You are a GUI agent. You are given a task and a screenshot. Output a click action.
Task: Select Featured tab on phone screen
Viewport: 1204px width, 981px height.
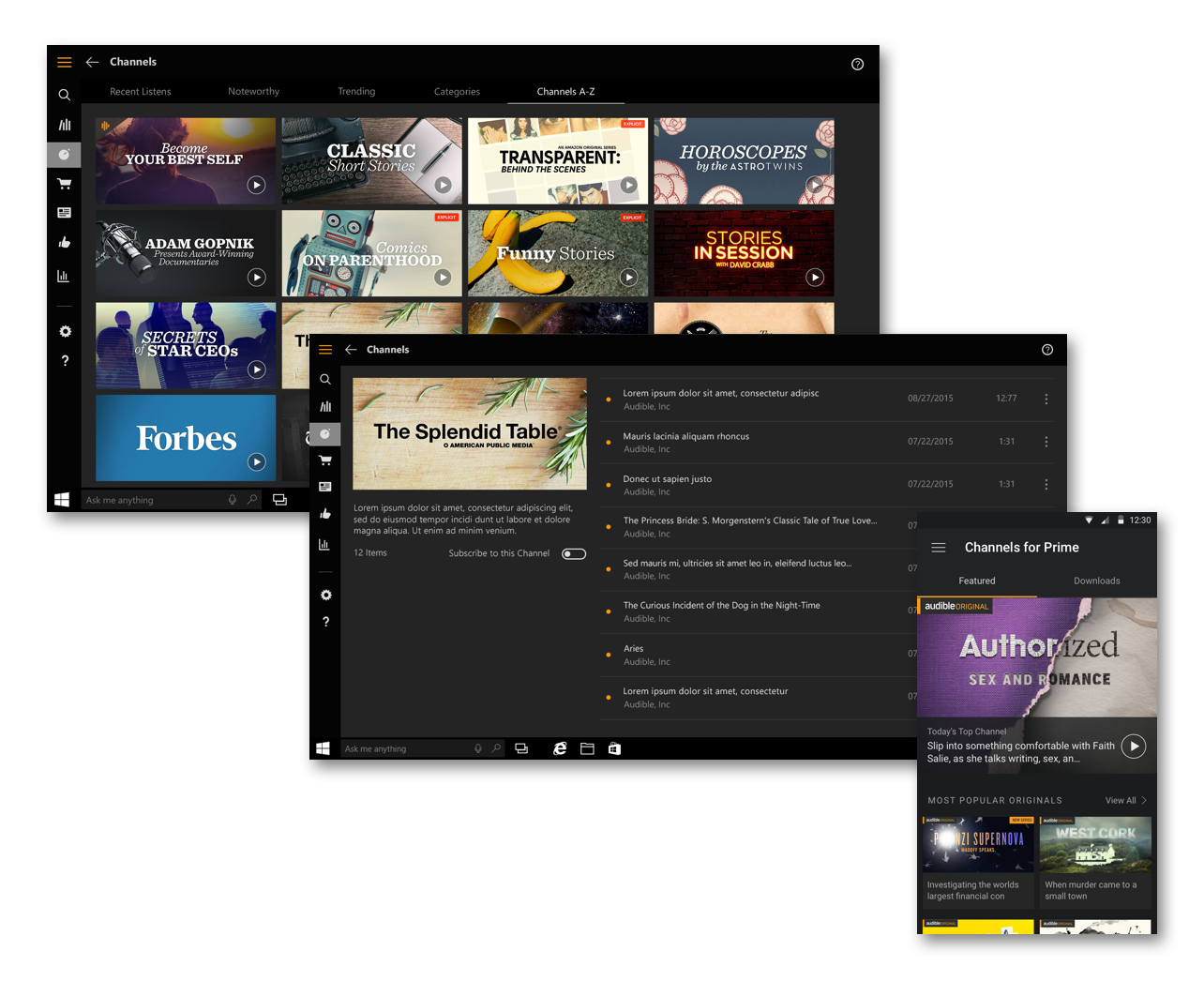[x=977, y=581]
